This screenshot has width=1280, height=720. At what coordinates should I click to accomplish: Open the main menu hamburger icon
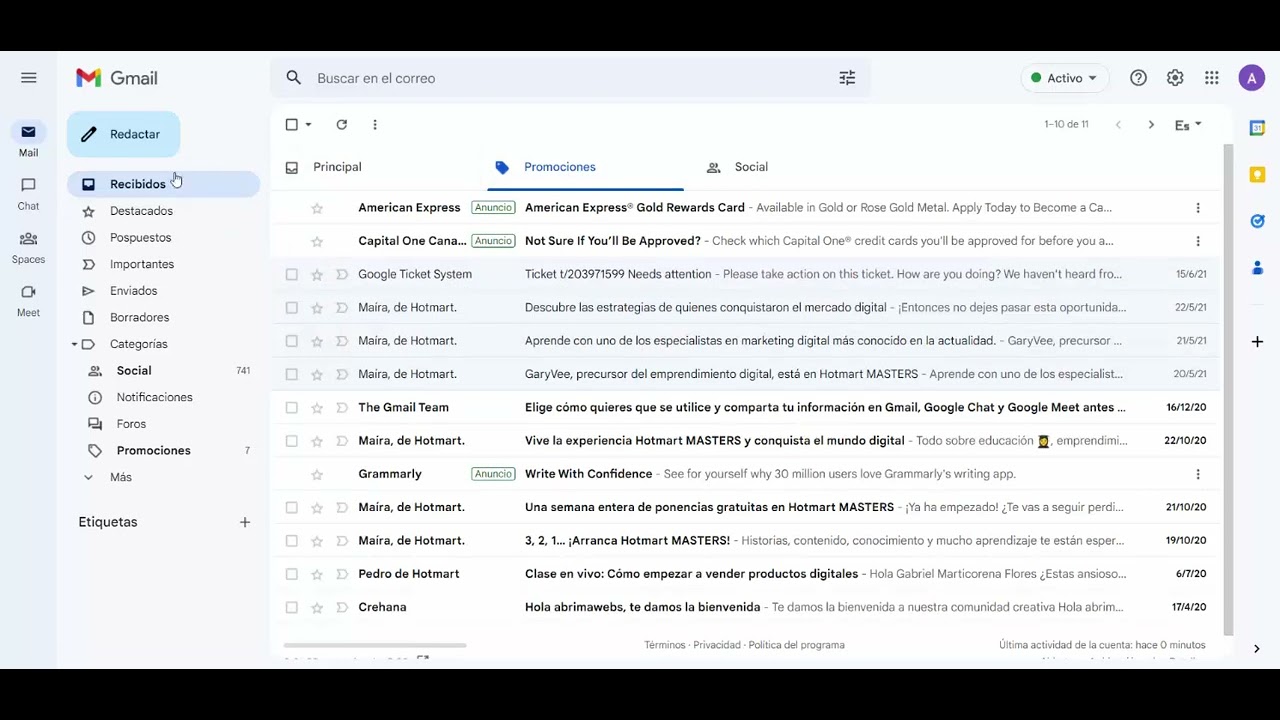click(28, 78)
